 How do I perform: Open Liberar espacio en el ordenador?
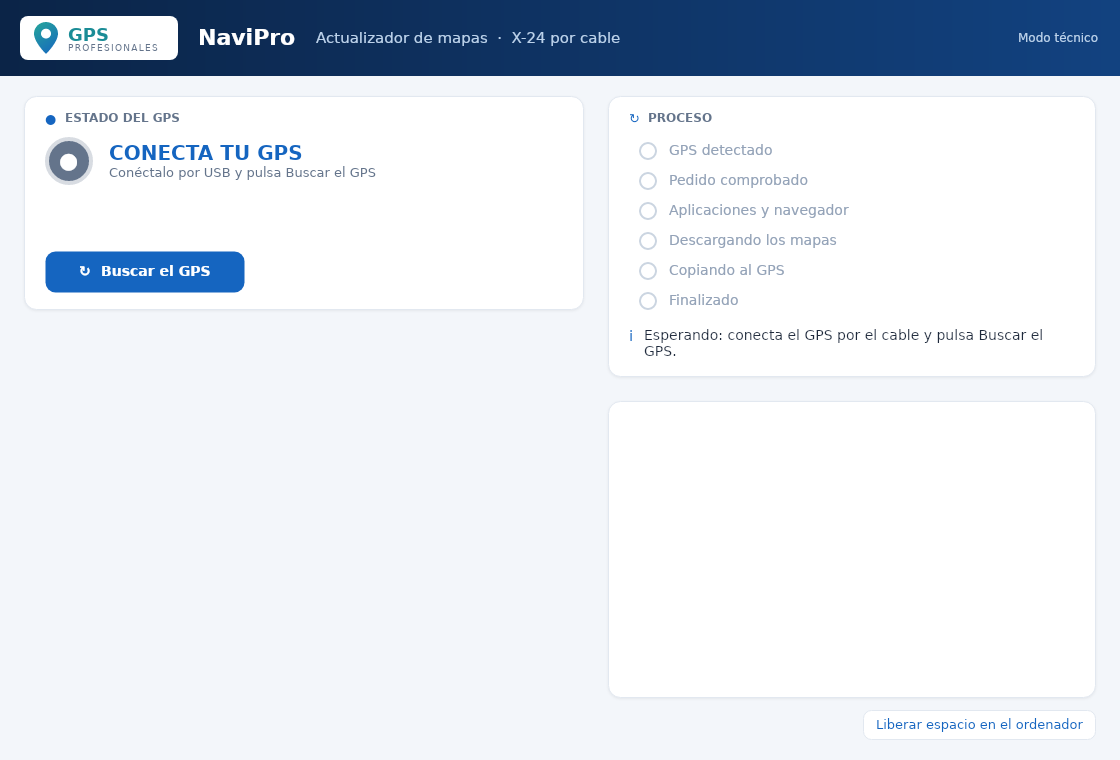click(979, 724)
